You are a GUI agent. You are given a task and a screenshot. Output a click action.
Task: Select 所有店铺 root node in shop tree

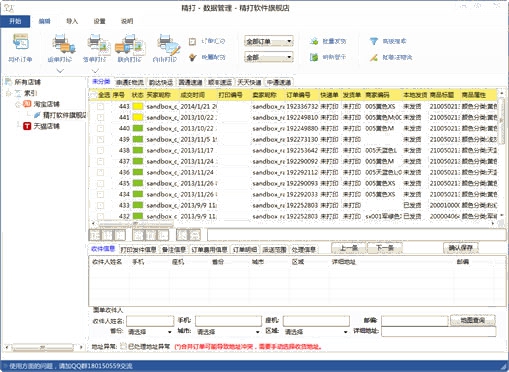coord(27,82)
